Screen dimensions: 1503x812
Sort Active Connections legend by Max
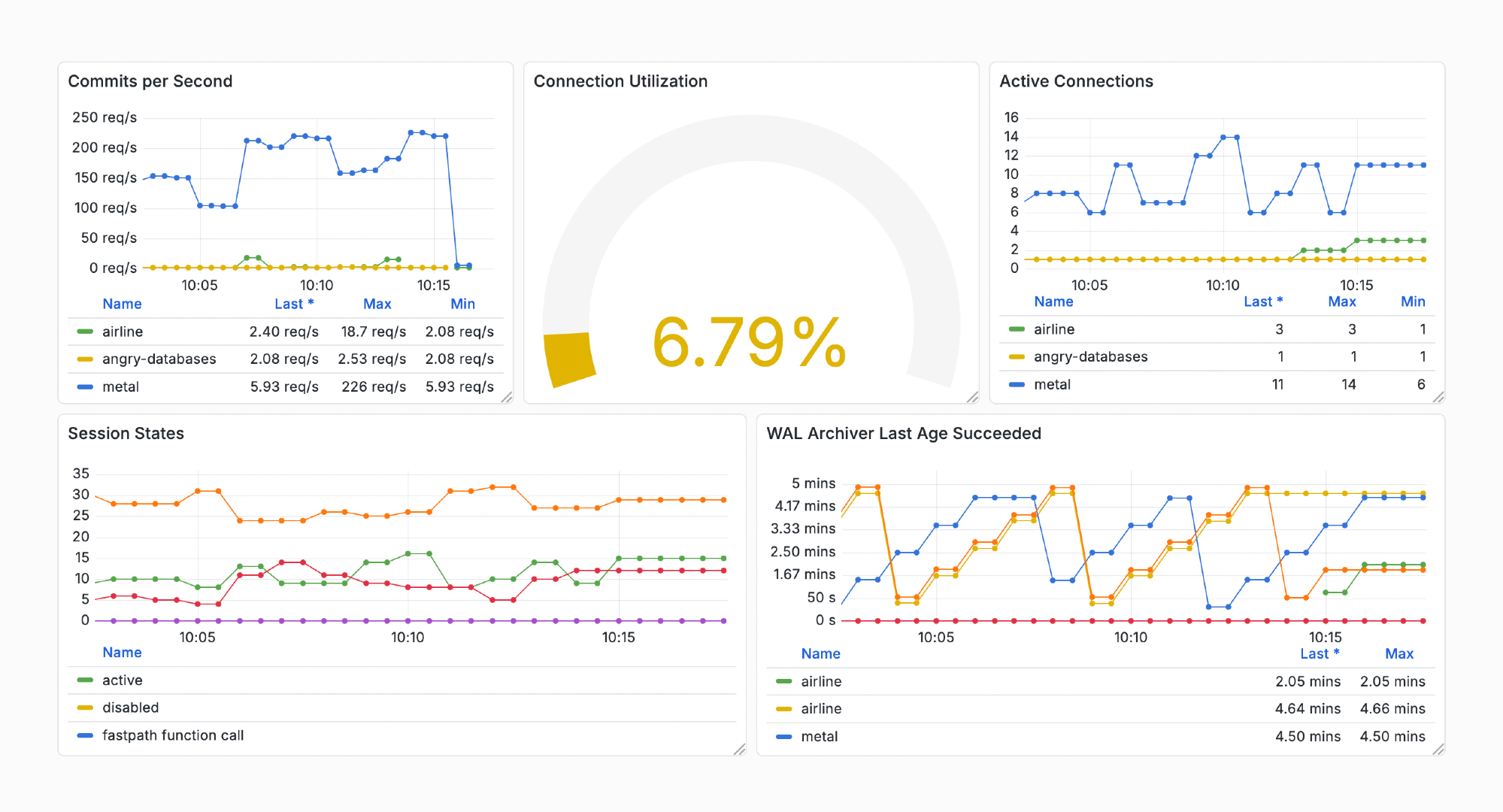click(1341, 301)
